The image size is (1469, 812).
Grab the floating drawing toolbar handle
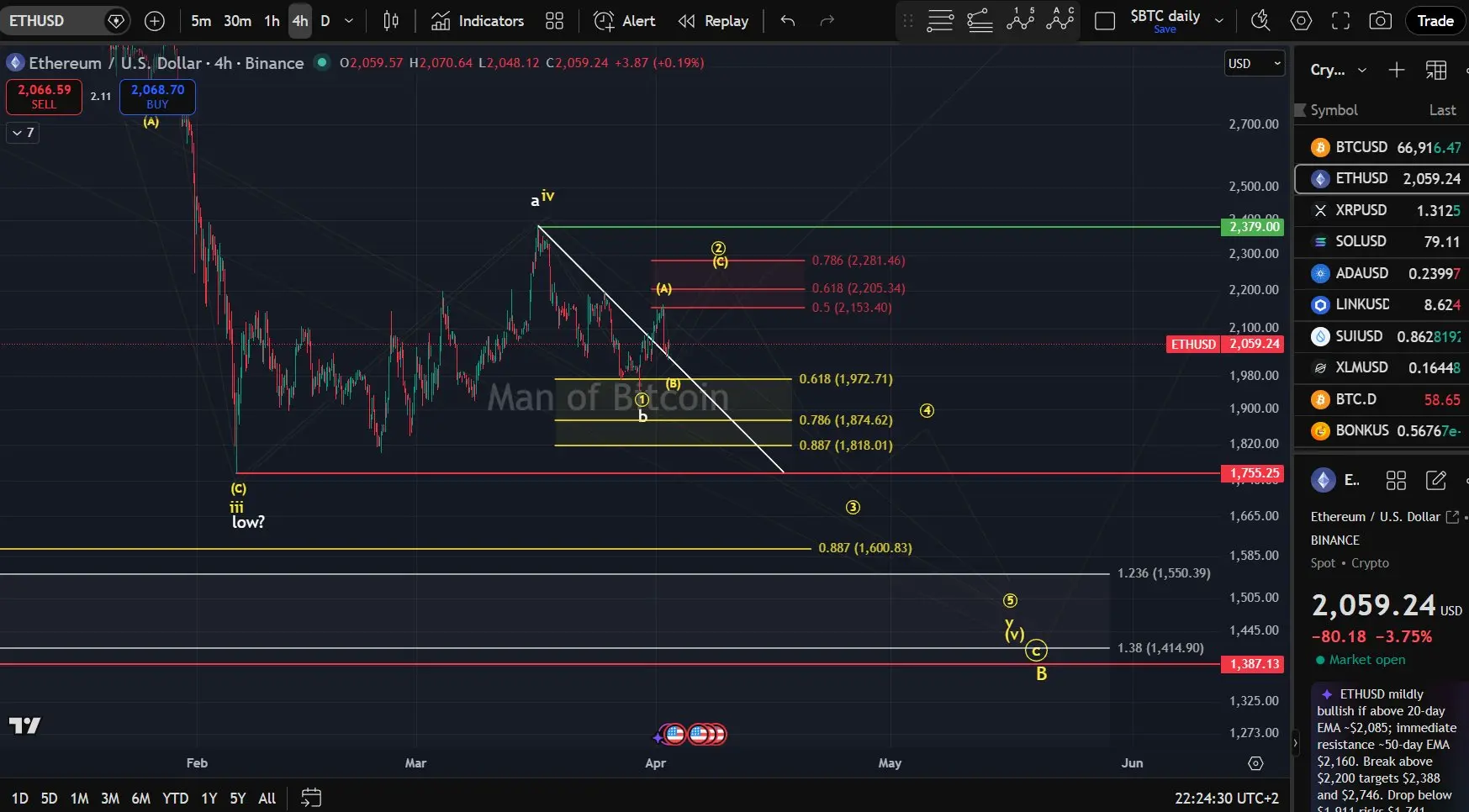pyautogui.click(x=907, y=21)
